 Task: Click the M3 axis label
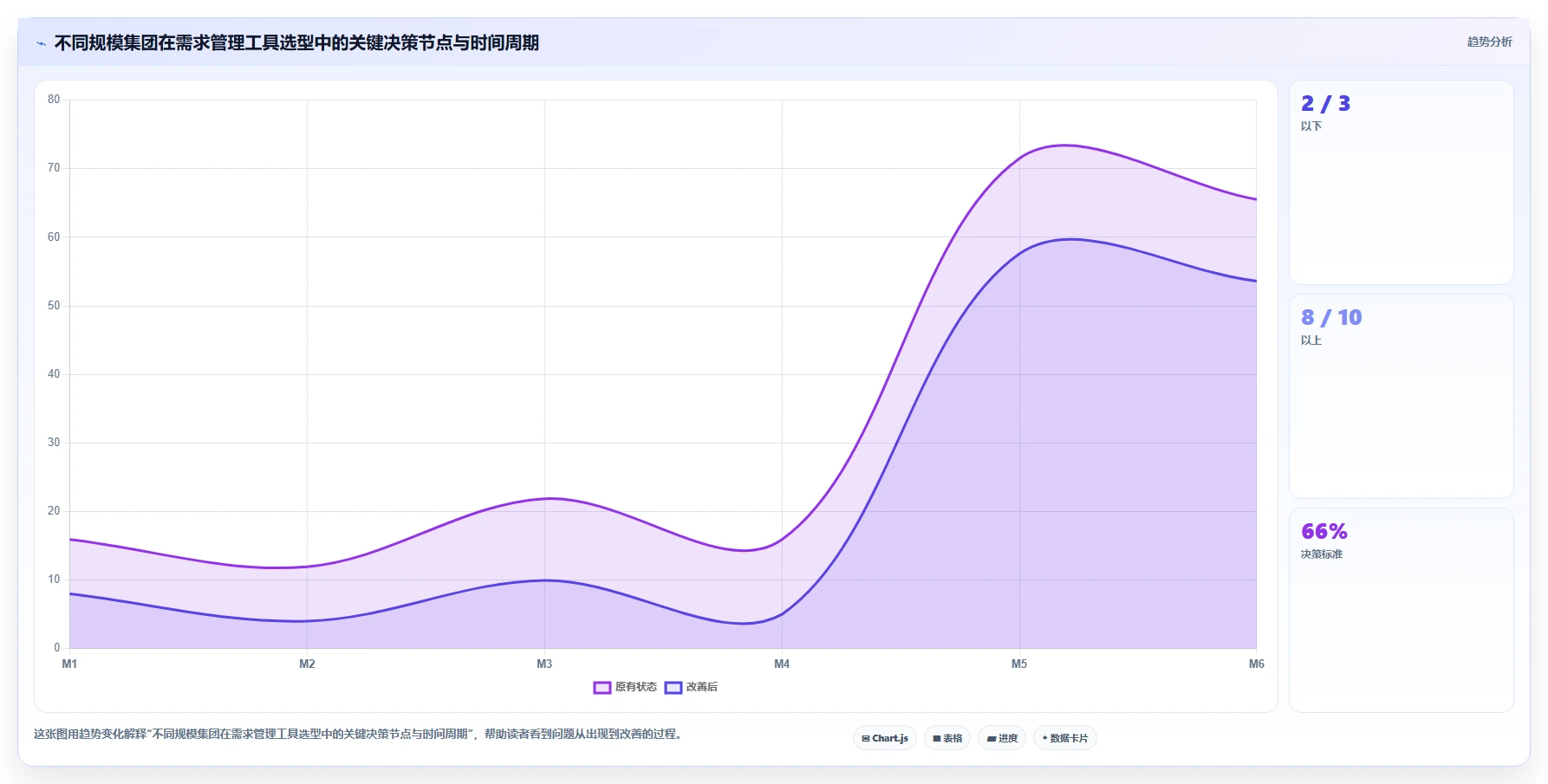point(544,664)
